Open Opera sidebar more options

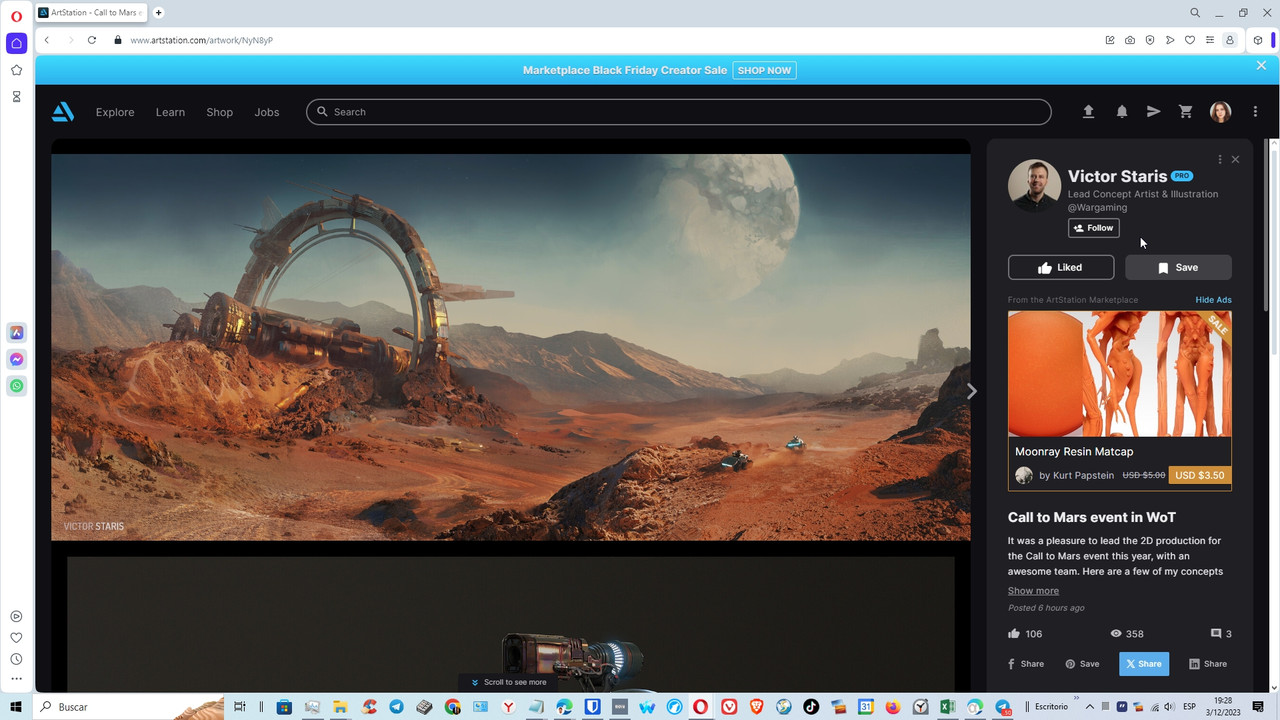click(16, 679)
